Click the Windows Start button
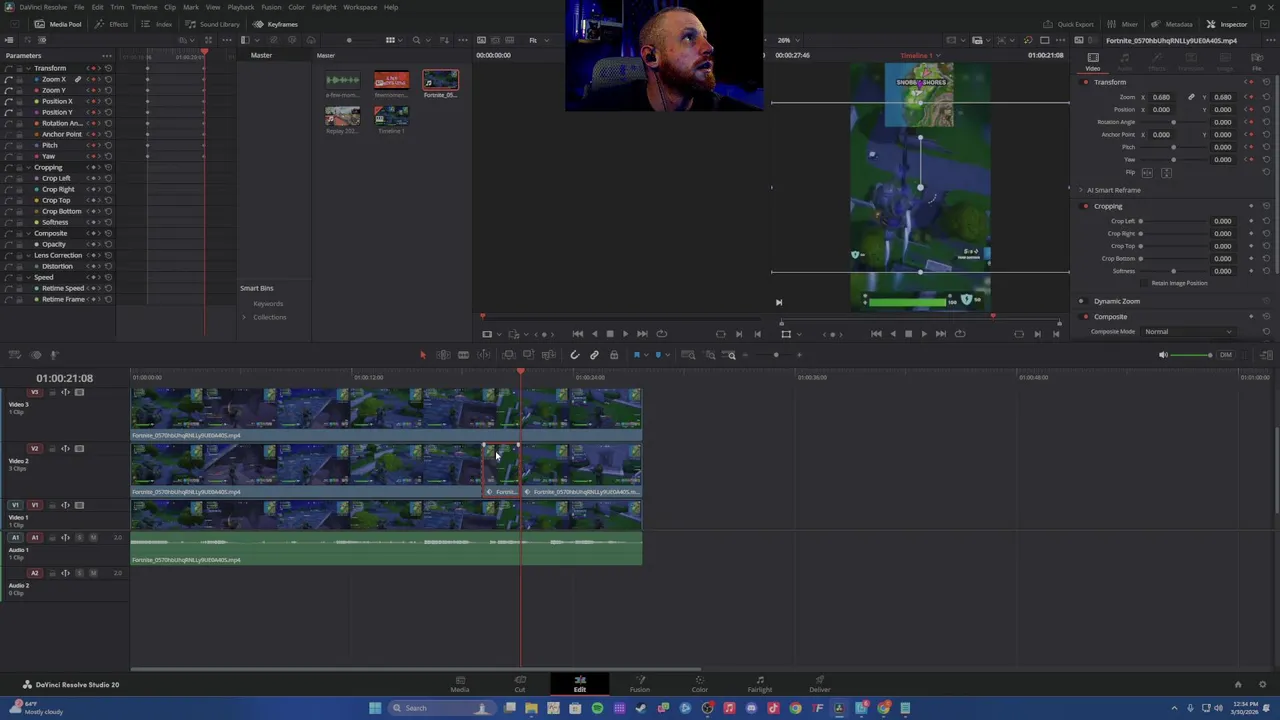This screenshot has width=1280, height=720. 375,708
